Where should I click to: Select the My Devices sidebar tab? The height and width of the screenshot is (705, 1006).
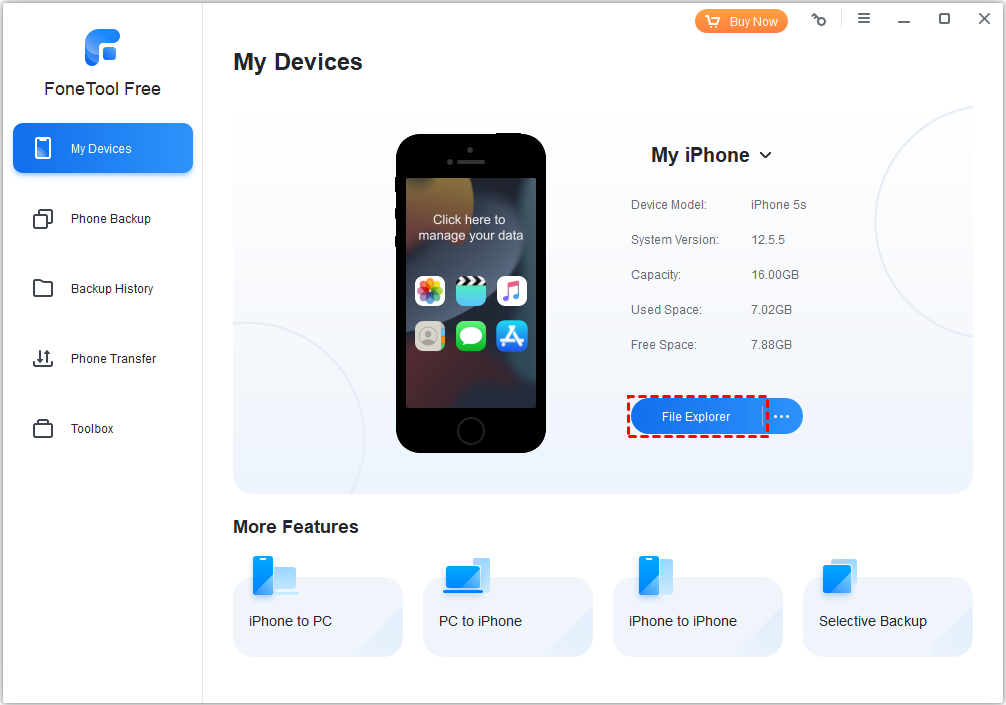pos(103,148)
